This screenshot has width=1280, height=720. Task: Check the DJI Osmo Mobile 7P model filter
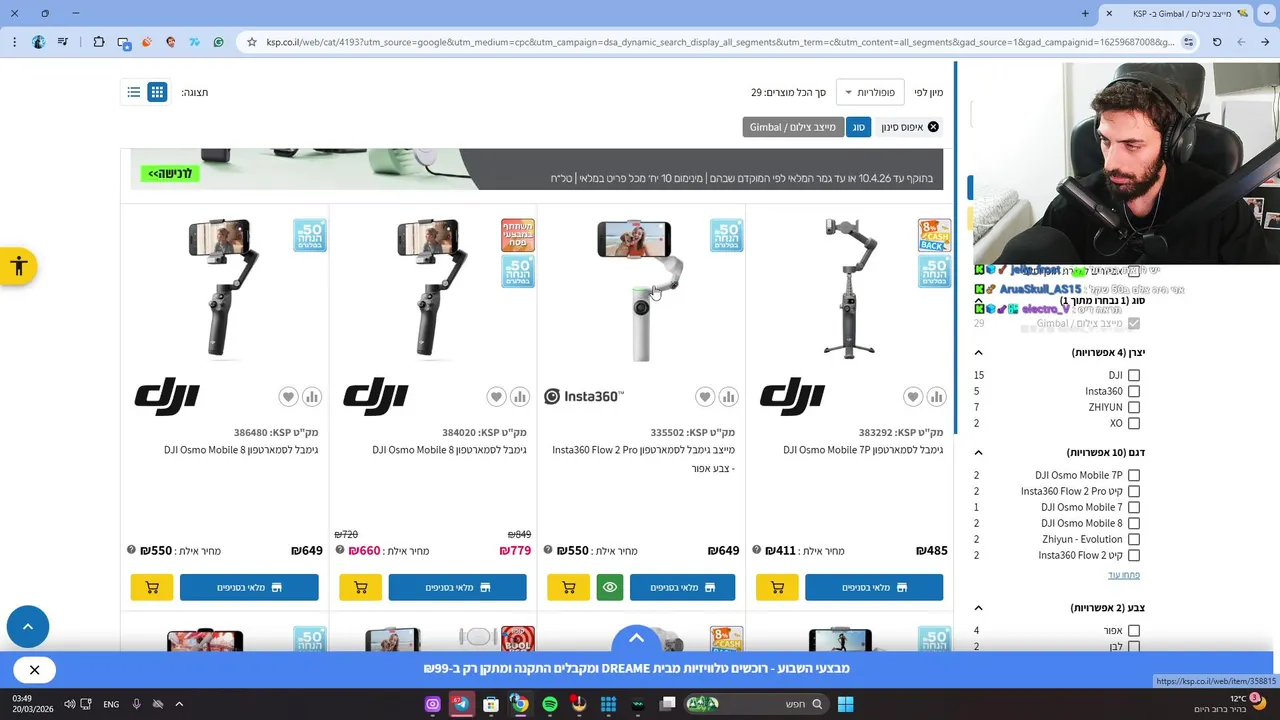pos(1134,475)
